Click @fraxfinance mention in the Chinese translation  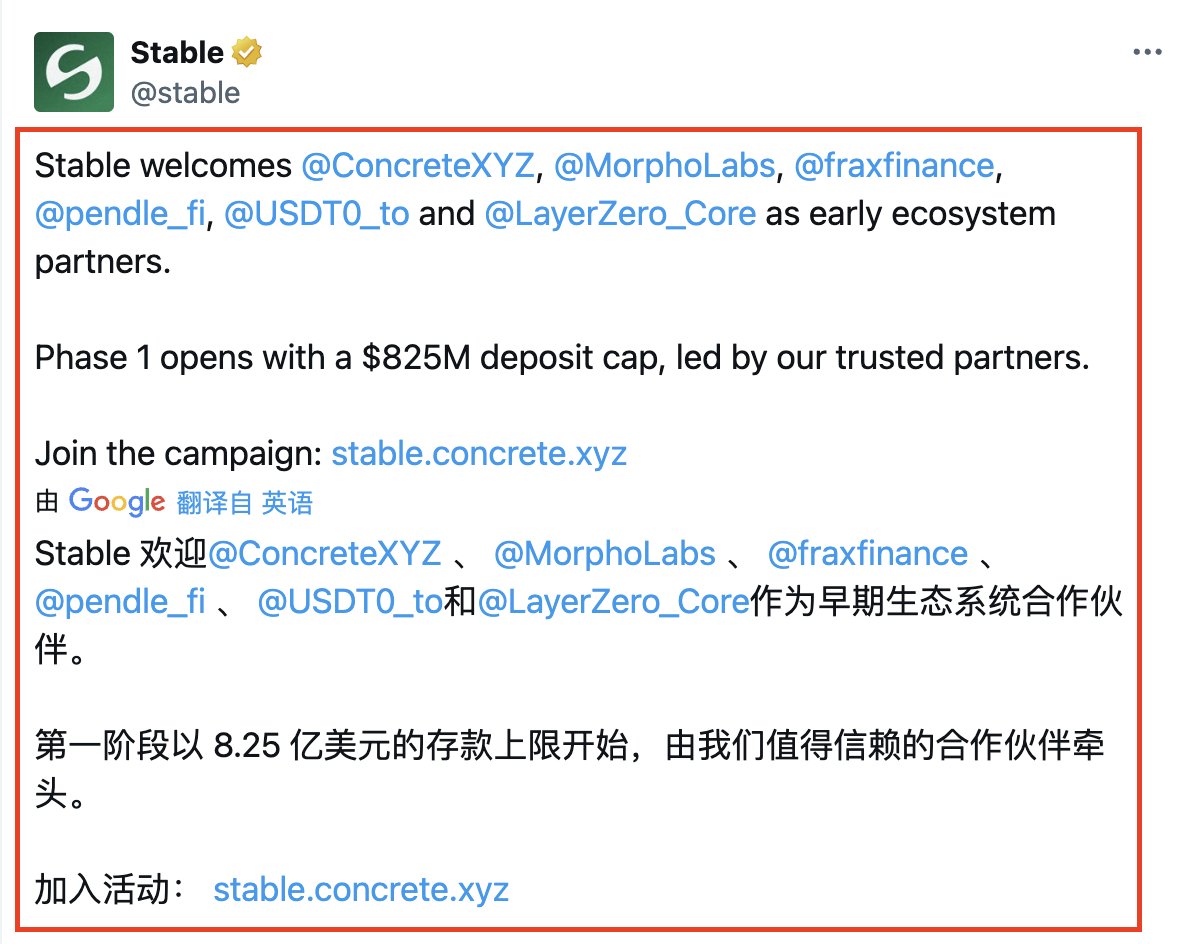[868, 554]
